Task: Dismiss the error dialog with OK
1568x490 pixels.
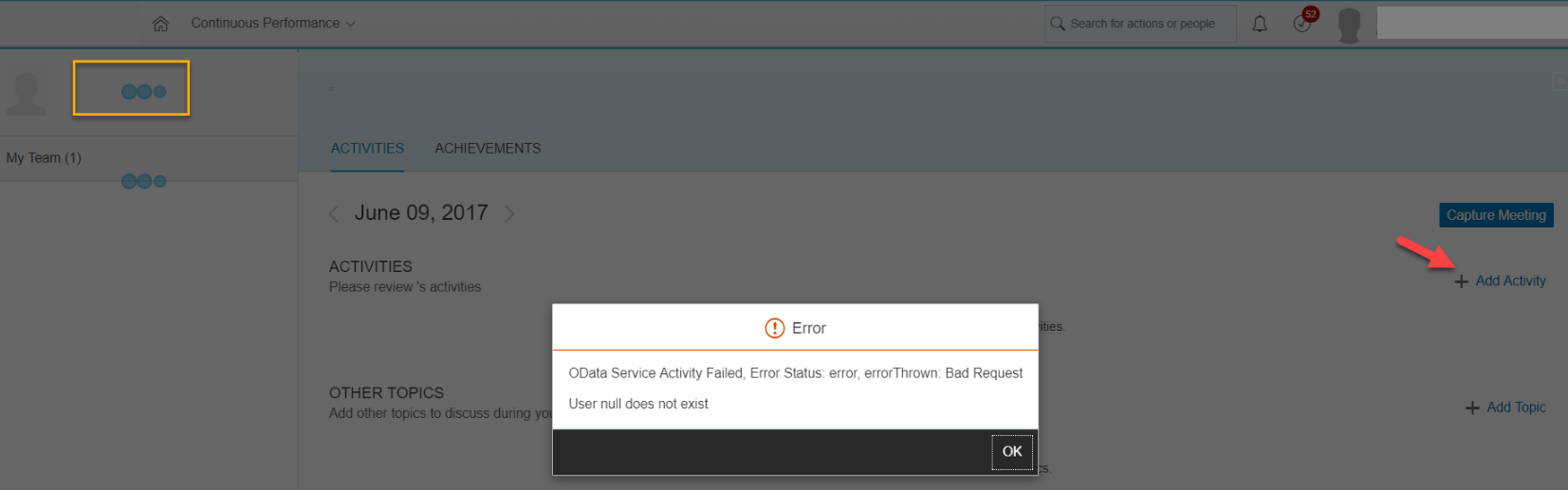Action: (x=1012, y=452)
